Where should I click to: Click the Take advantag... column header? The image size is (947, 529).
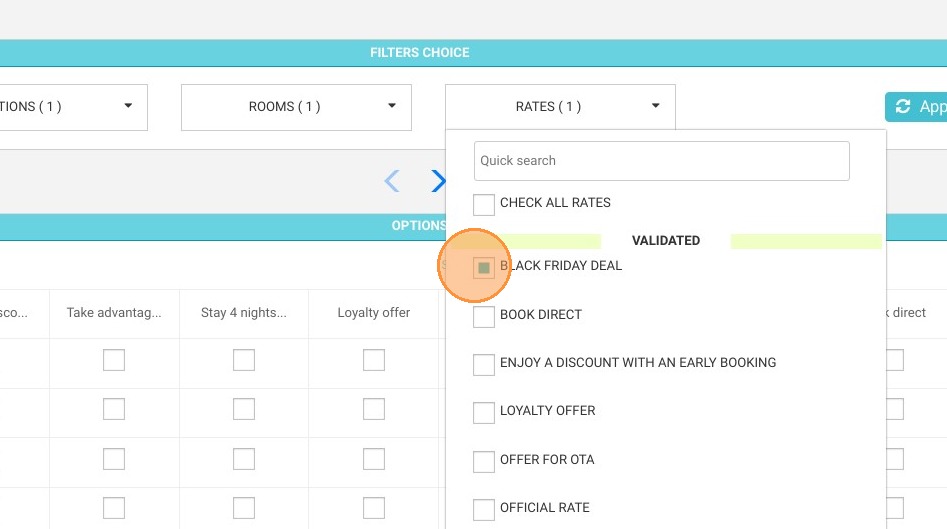[114, 313]
